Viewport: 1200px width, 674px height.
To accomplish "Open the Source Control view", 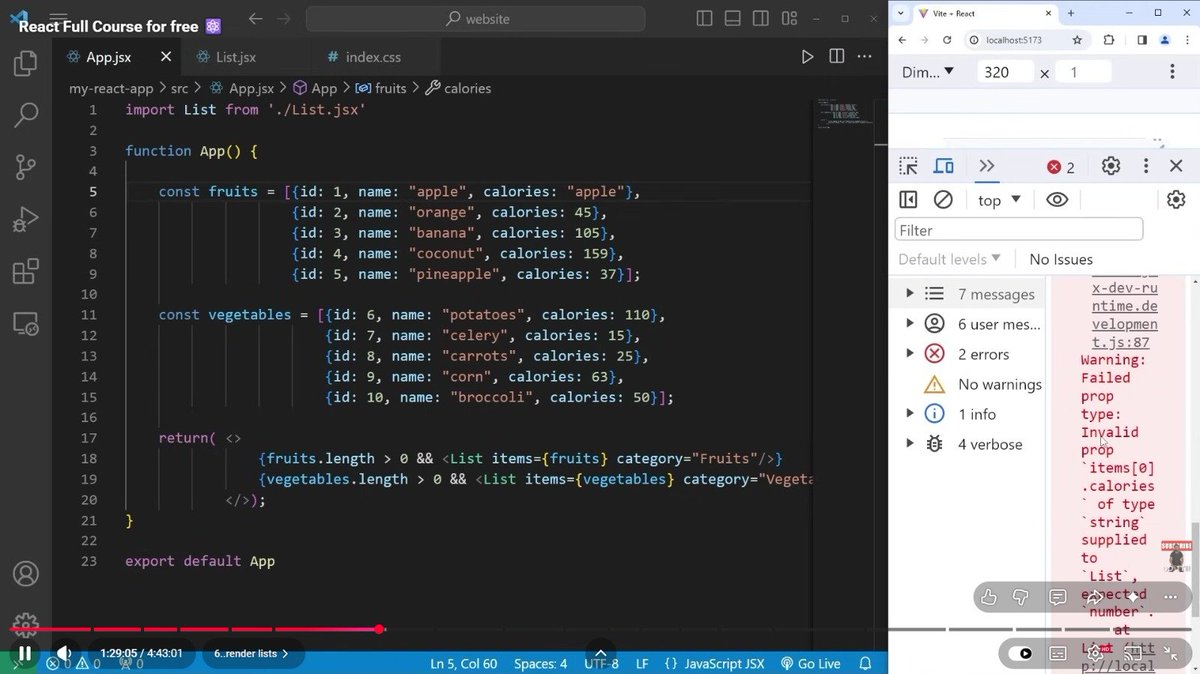I will (x=26, y=167).
